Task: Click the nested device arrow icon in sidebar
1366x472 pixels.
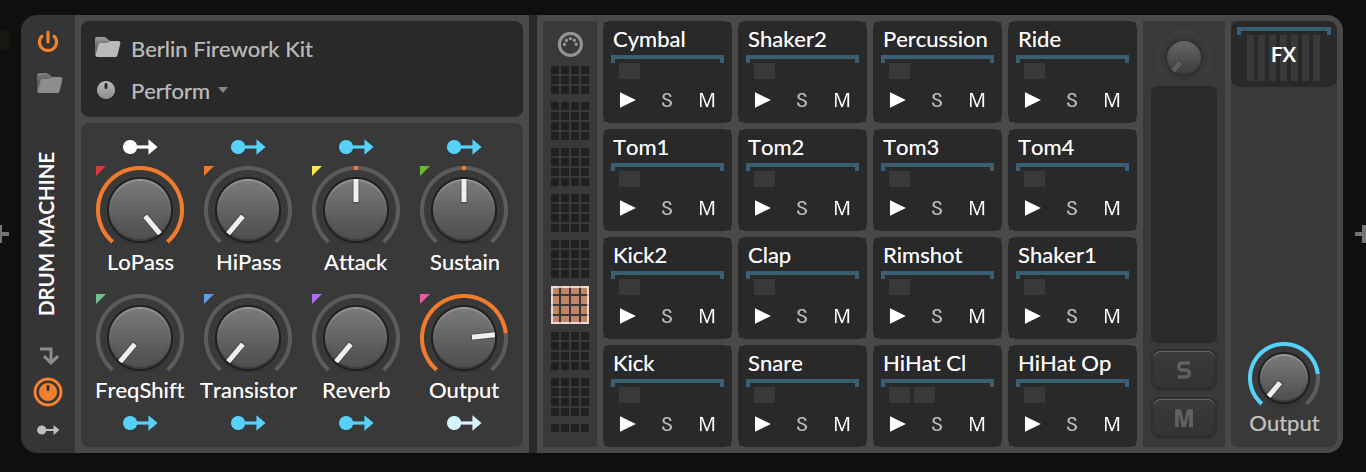Action: [x=48, y=355]
